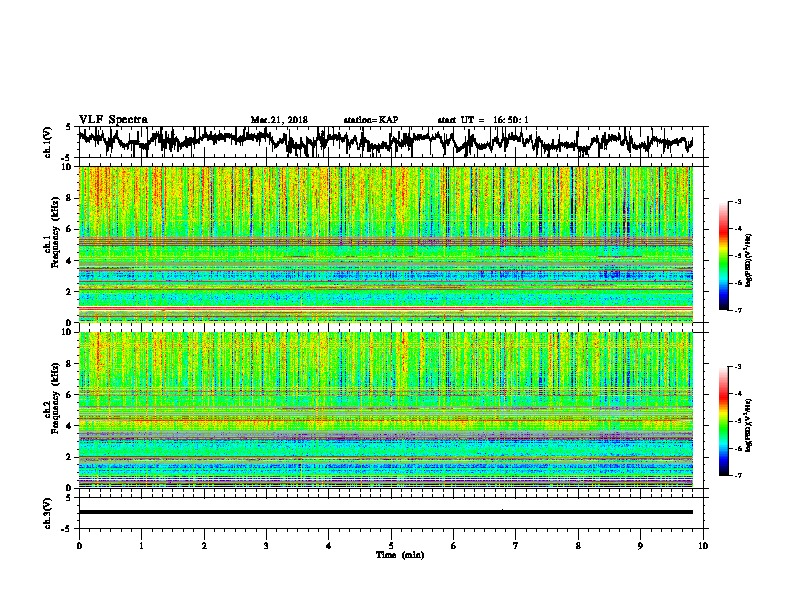
Task: Click the ch.2 log(PSD) color scale bar
Action: click(724, 421)
